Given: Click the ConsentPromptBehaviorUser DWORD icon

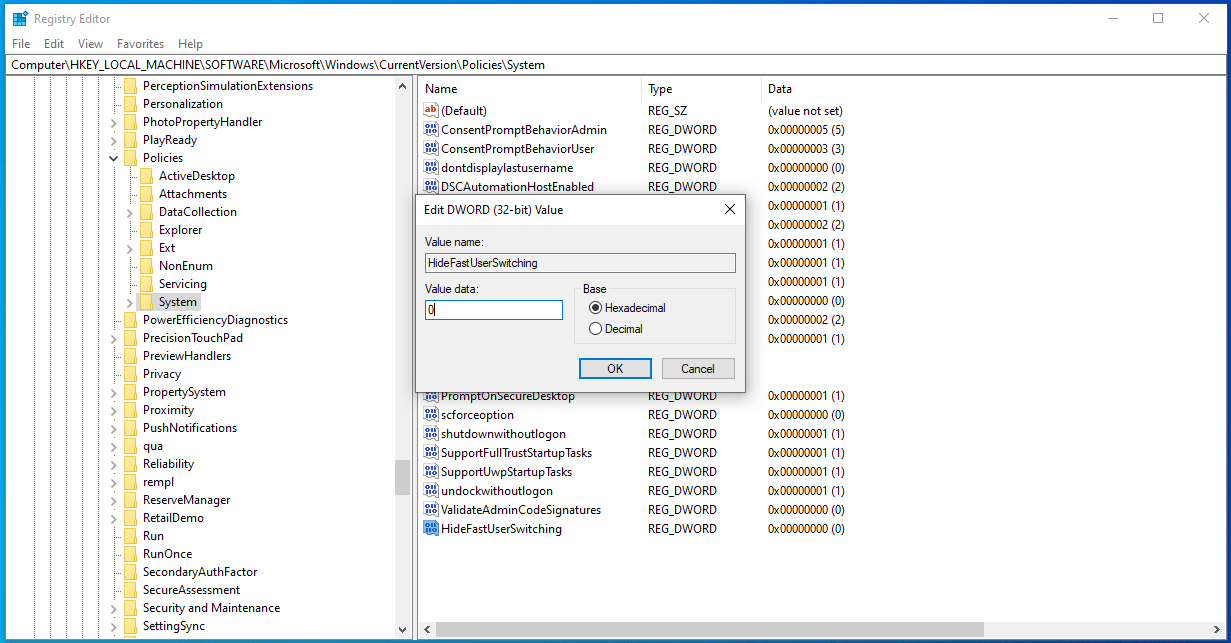Looking at the screenshot, I should coord(431,149).
